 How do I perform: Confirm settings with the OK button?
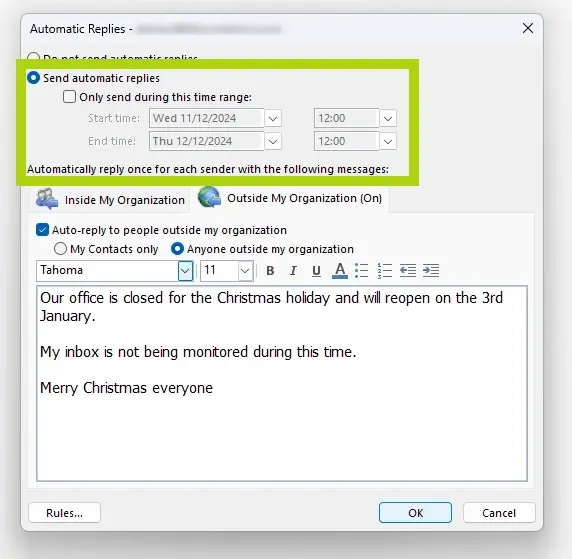(416, 513)
